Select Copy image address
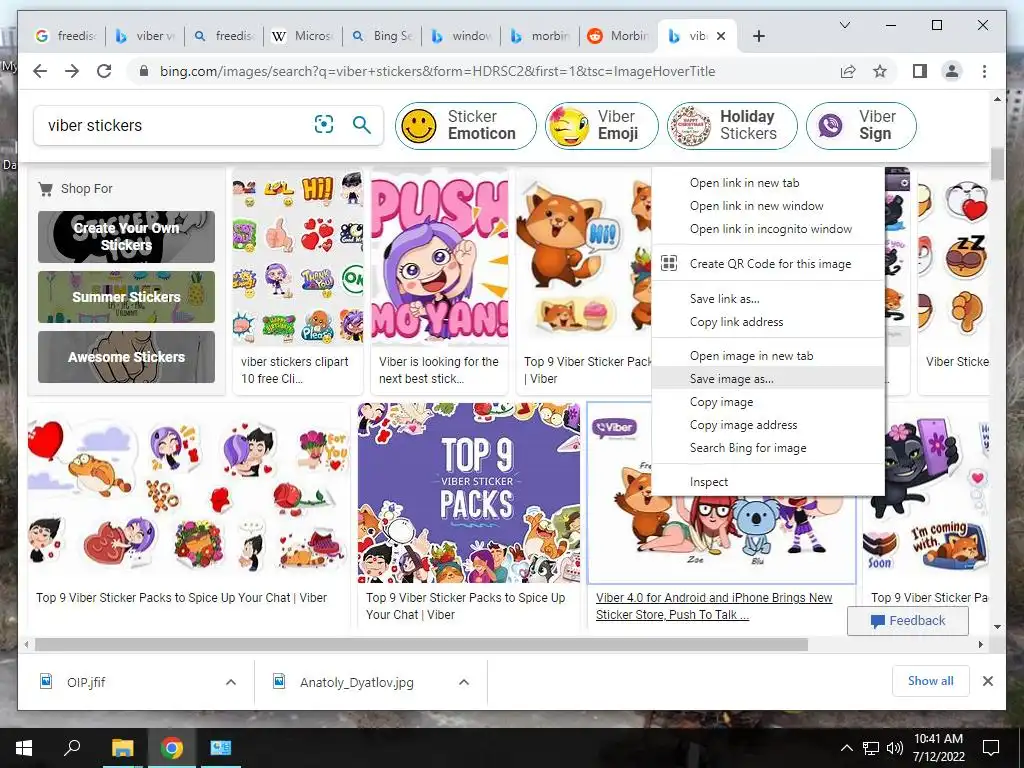 pyautogui.click(x=768, y=424)
